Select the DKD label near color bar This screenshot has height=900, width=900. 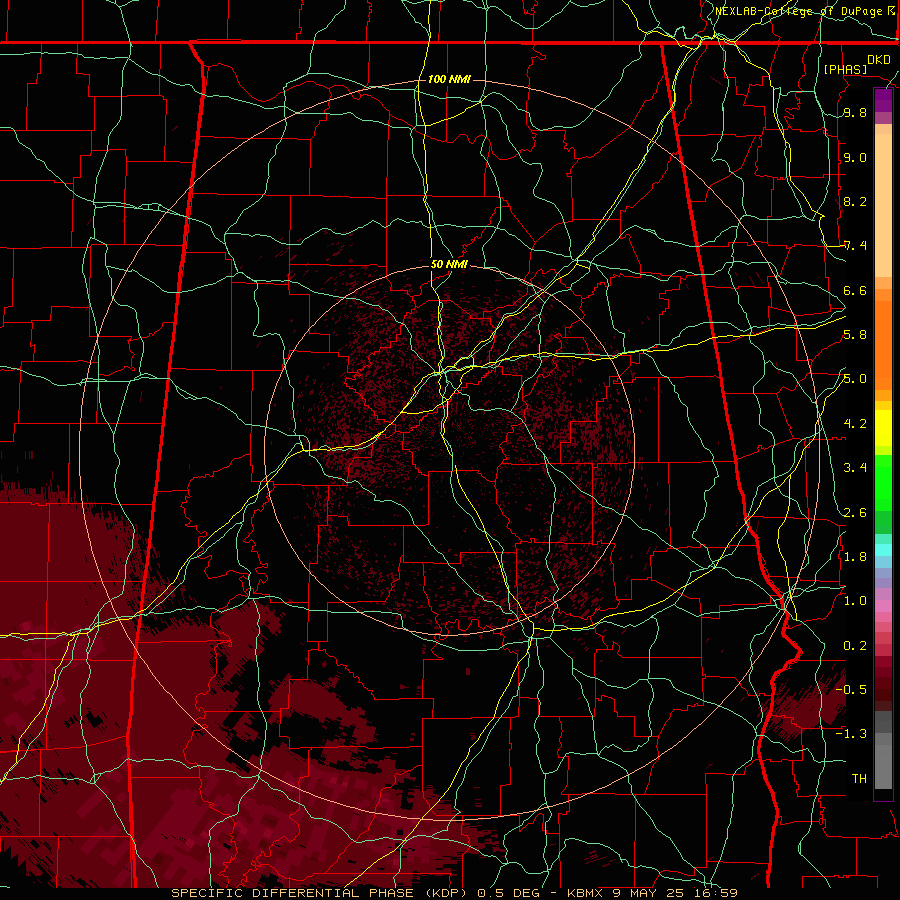click(879, 60)
